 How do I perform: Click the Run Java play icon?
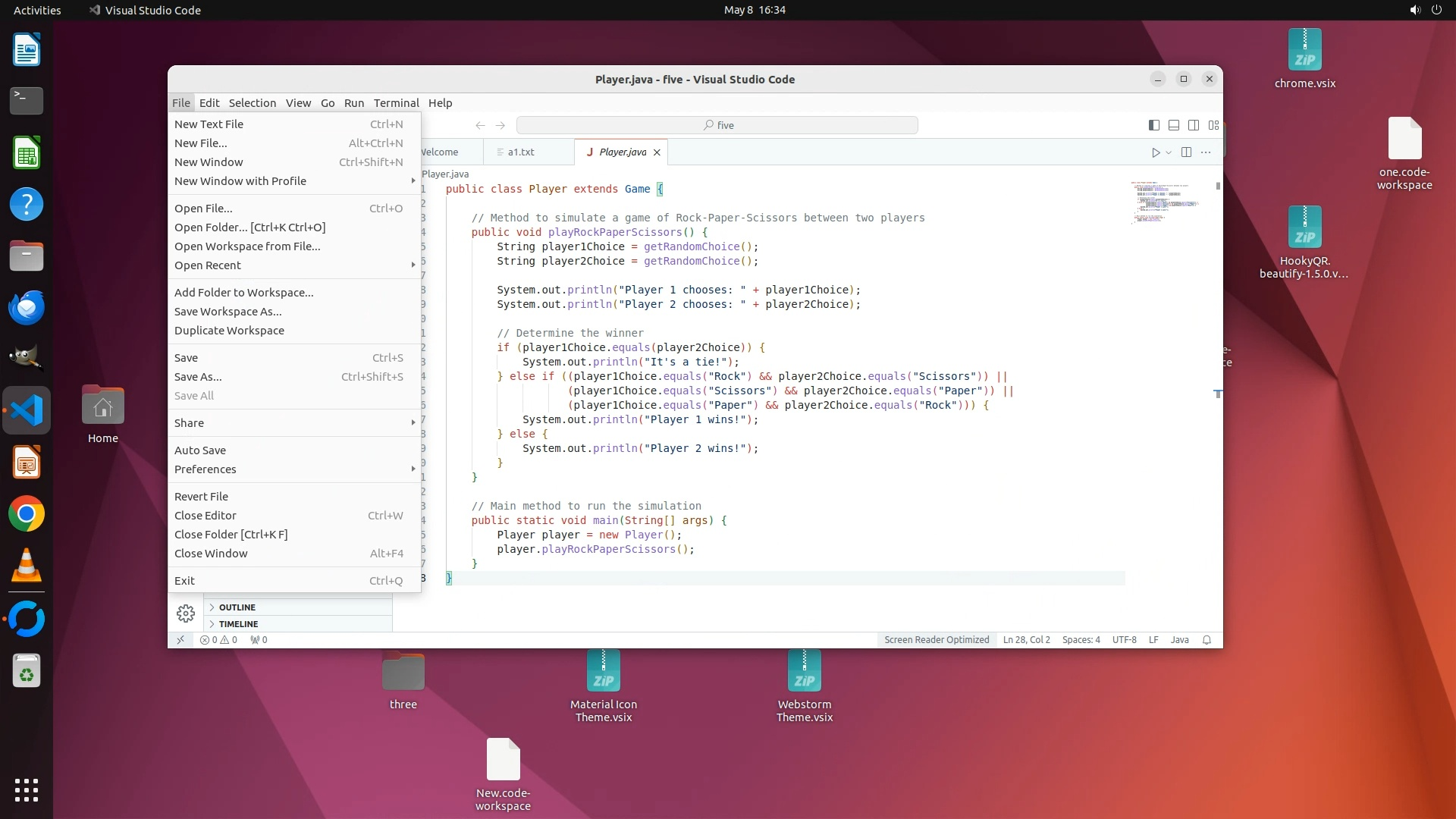(1156, 152)
